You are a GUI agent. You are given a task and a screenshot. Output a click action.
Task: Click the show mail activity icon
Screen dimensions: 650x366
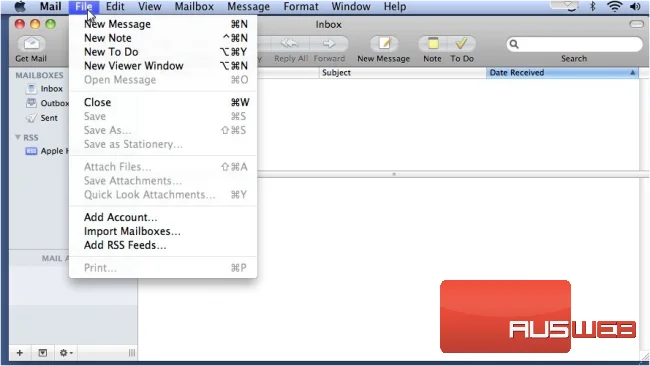[43, 353]
